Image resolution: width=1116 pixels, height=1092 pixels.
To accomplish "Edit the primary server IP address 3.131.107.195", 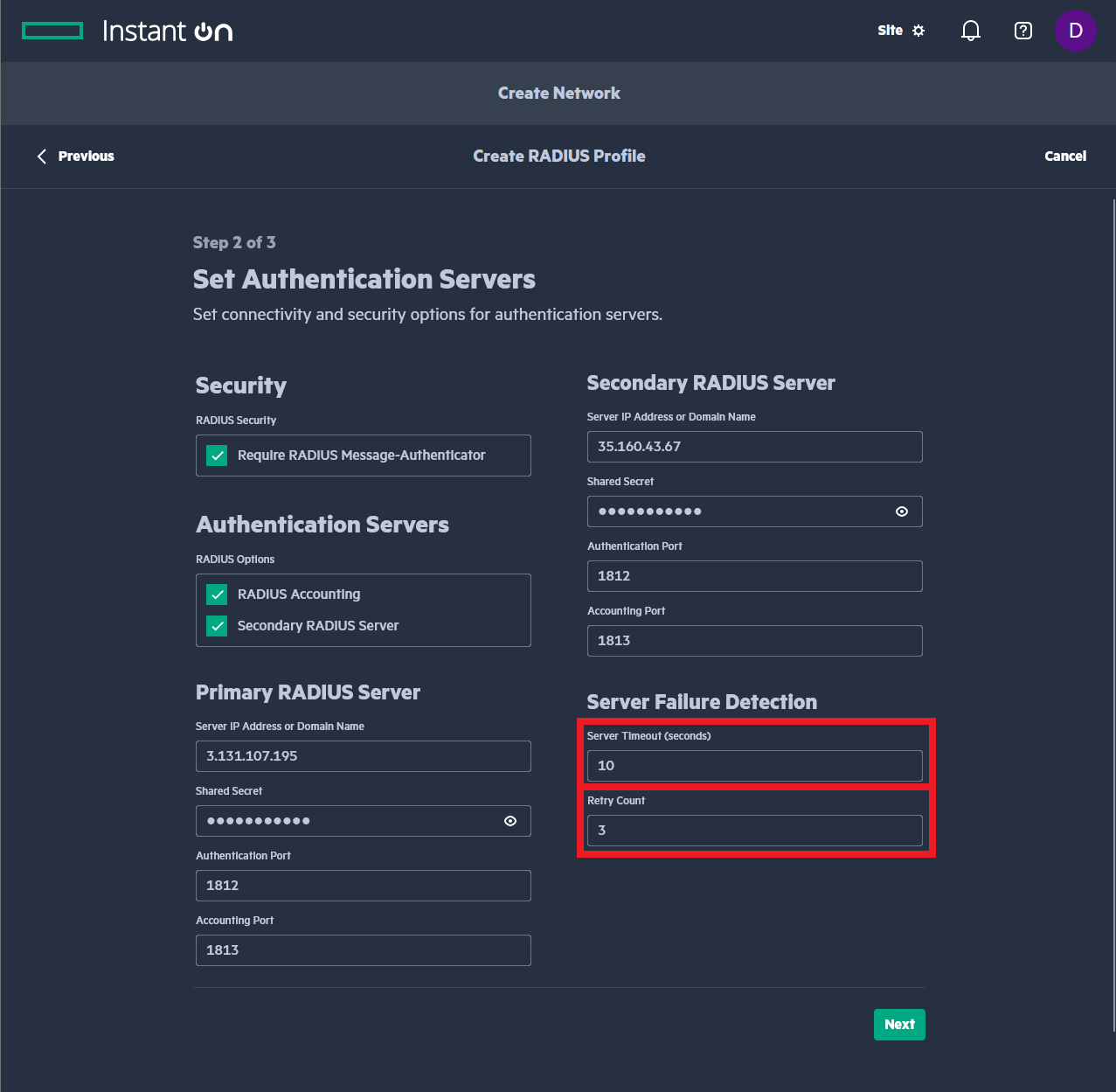I will [364, 756].
